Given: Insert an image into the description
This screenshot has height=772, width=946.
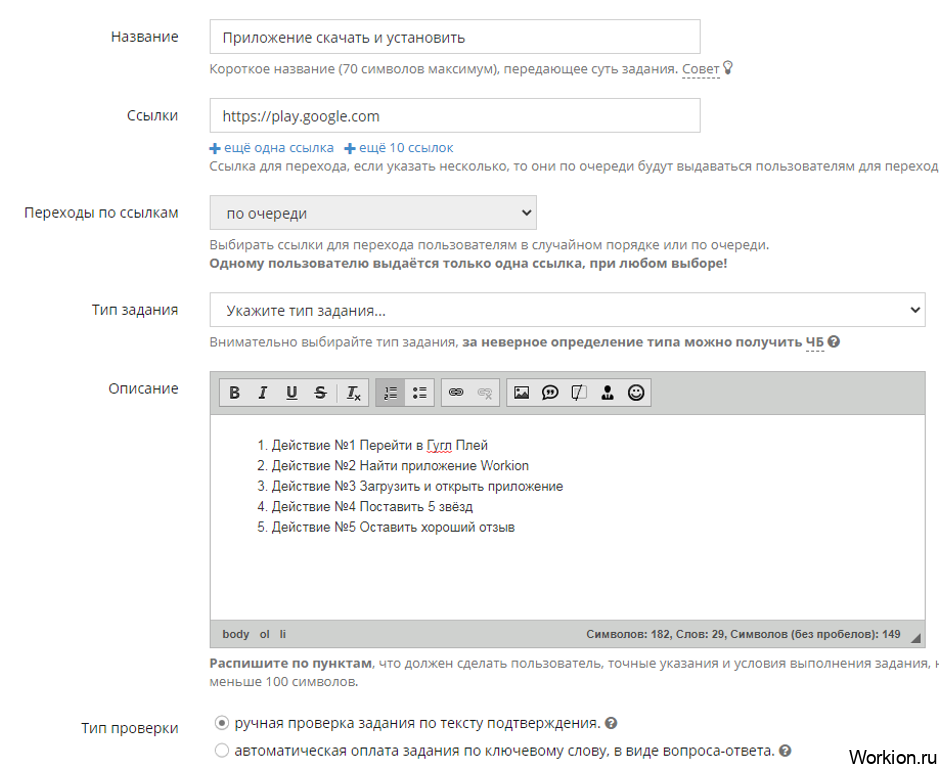Looking at the screenshot, I should (521, 393).
